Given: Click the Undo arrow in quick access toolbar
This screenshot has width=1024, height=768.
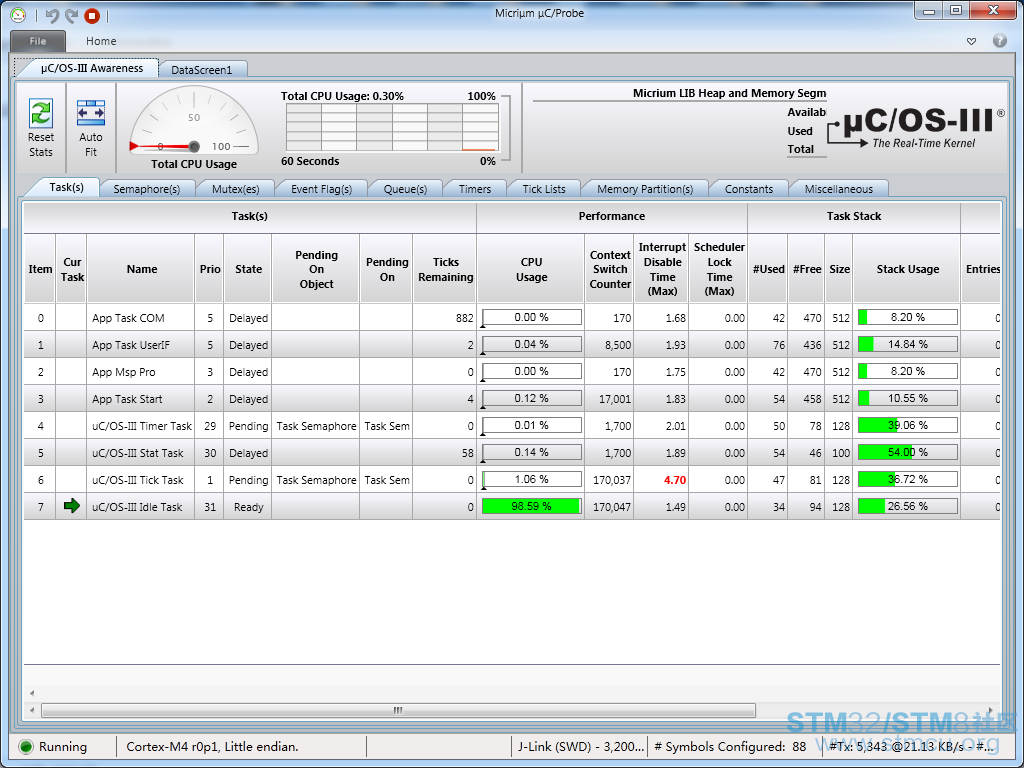Looking at the screenshot, I should [52, 15].
